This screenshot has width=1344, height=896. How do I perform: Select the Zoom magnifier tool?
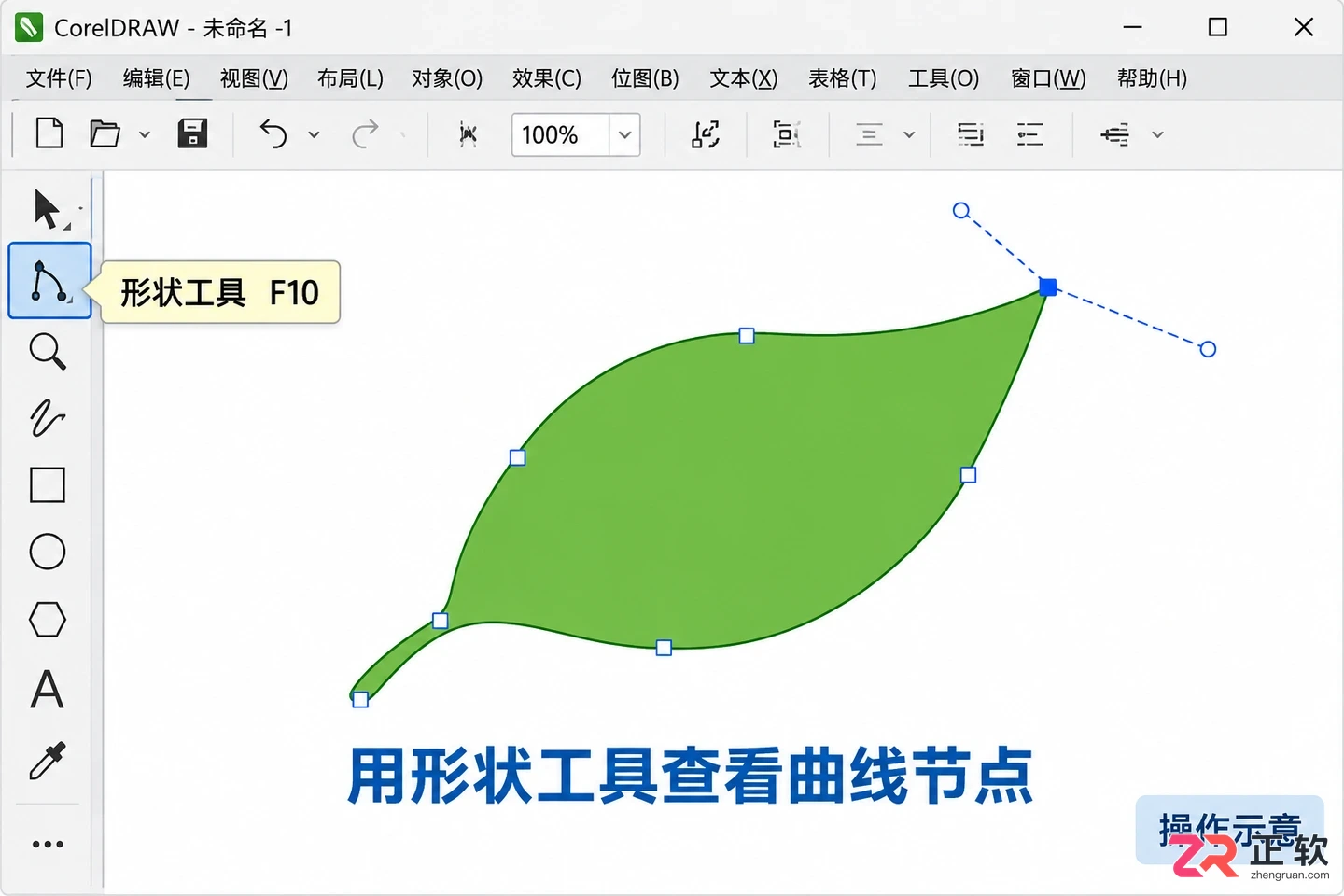click(48, 351)
